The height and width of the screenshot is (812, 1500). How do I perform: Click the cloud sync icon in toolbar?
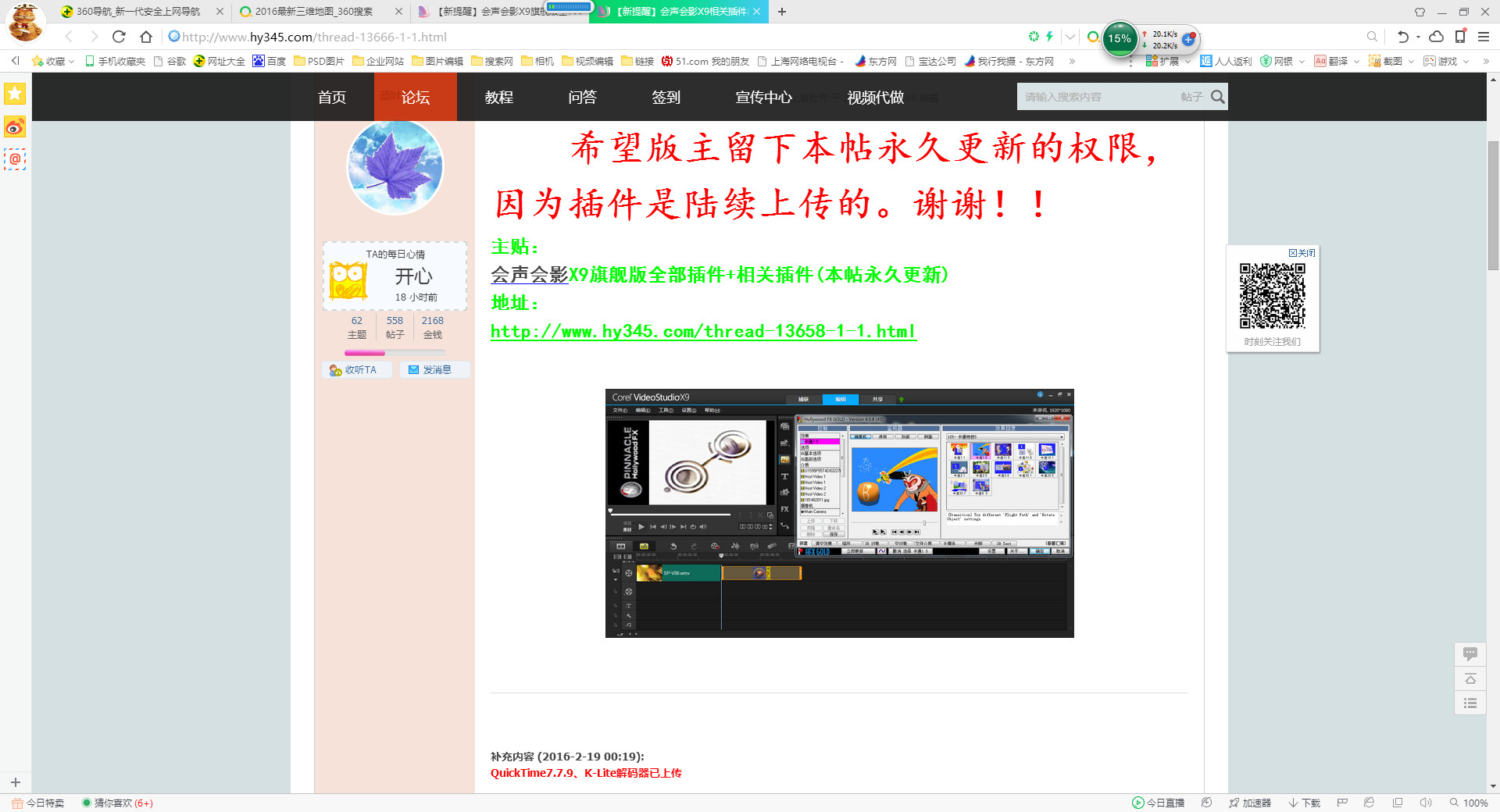[1436, 37]
